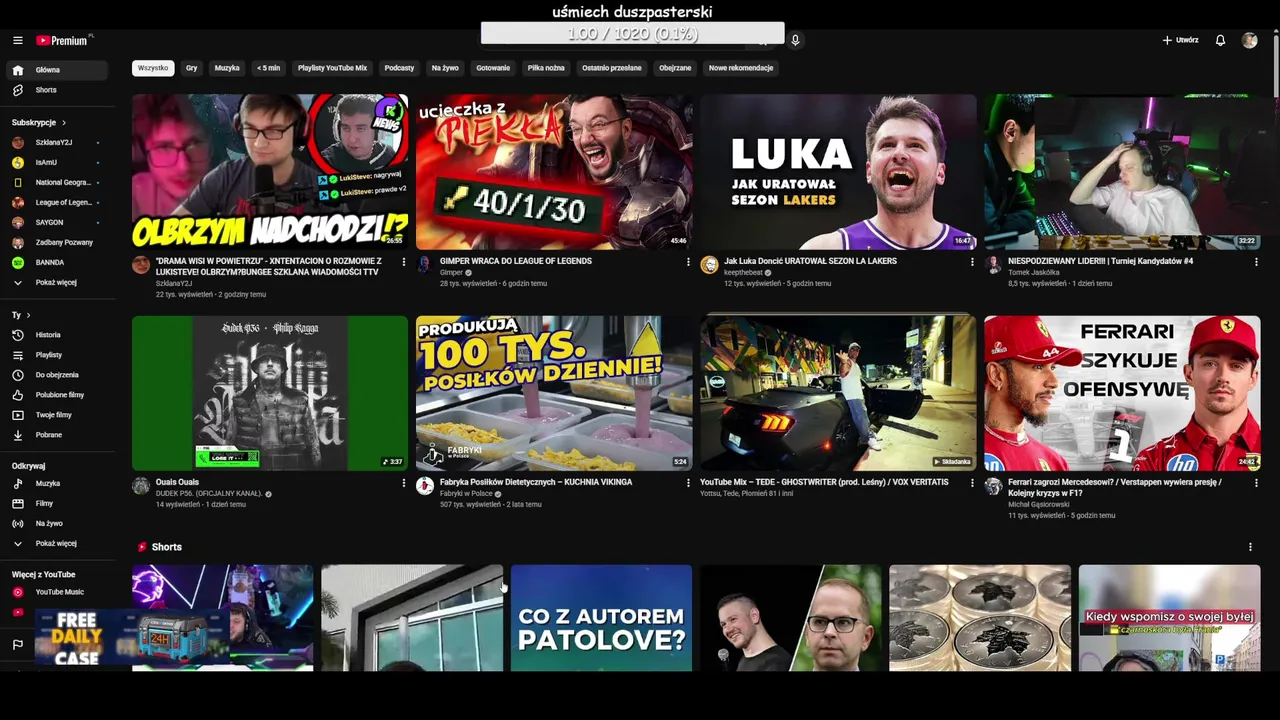This screenshot has height=720, width=1280.
Task: Select Nowe rekomendacje filter chip
Action: 741,68
